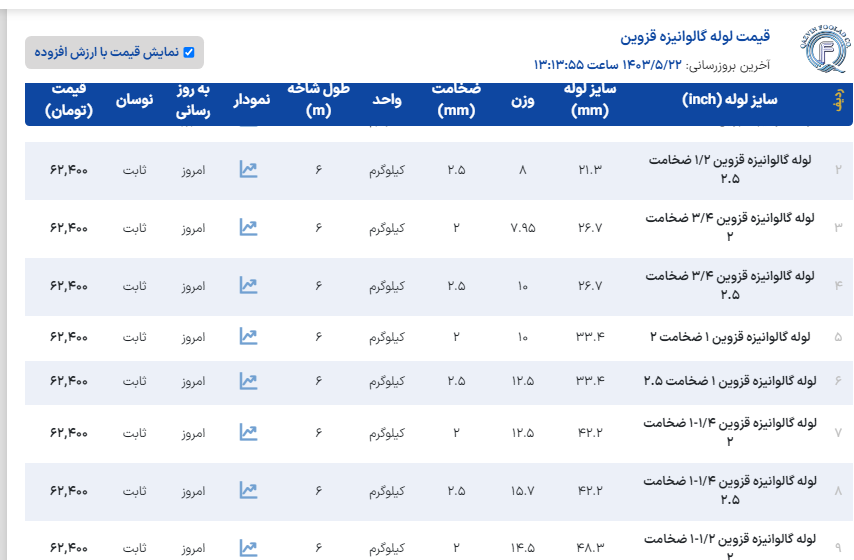854x560 pixels.
Task: Click the 62,400 price in row 3
Action: (x=69, y=228)
